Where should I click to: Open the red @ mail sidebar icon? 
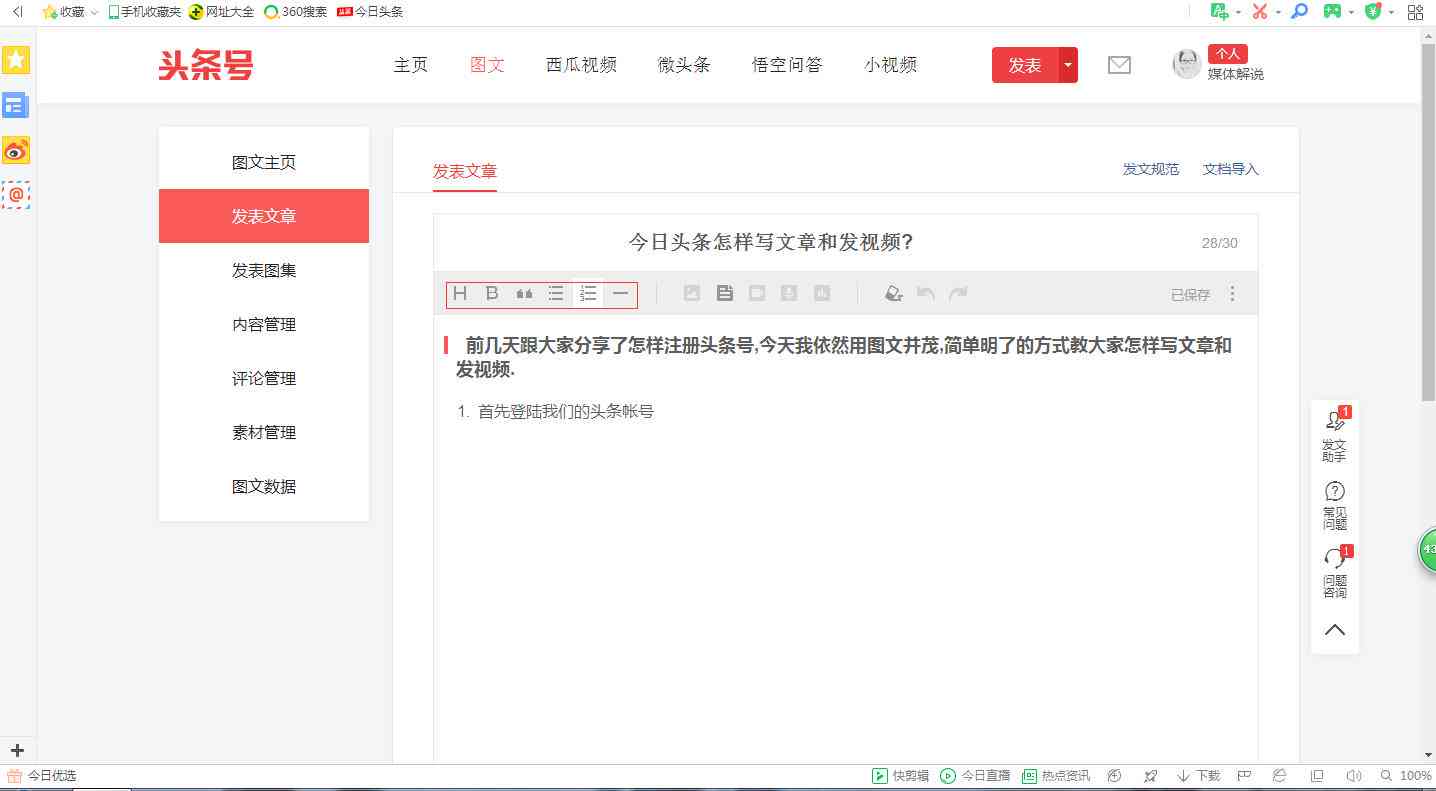(16, 195)
